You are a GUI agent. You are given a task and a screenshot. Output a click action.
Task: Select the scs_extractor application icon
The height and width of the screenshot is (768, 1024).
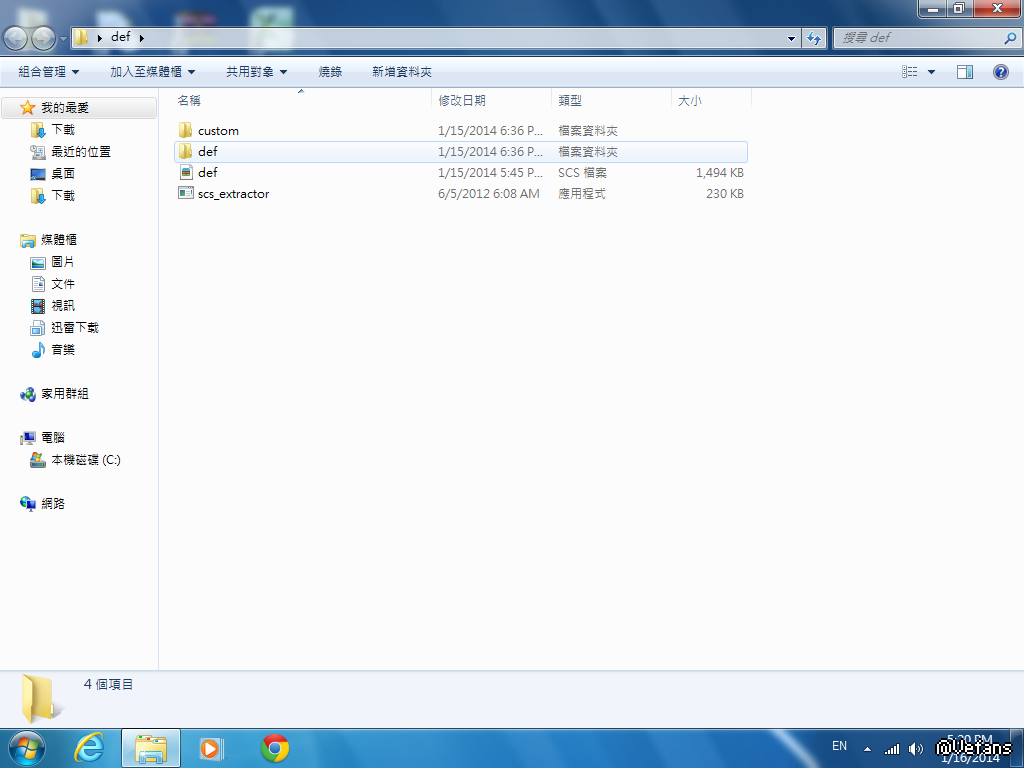point(186,193)
